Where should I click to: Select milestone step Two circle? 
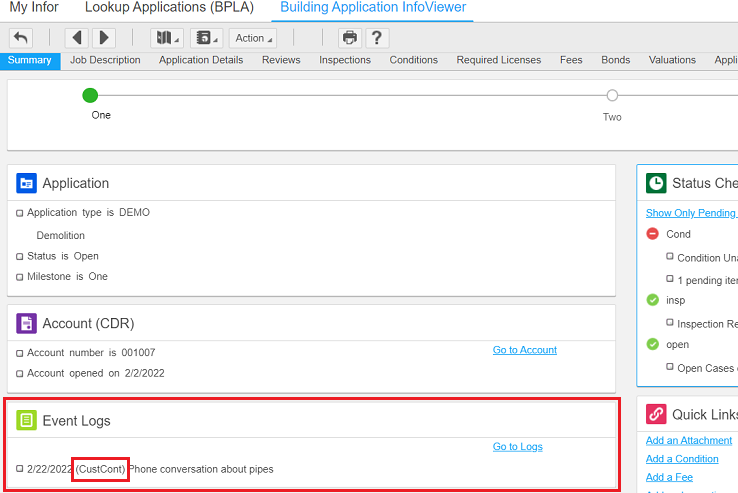click(612, 96)
